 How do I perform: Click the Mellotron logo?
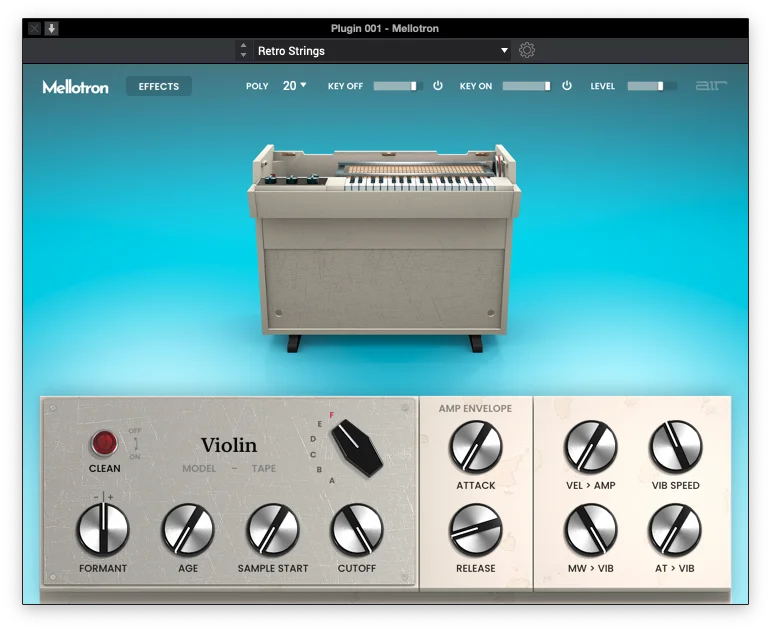point(75,87)
